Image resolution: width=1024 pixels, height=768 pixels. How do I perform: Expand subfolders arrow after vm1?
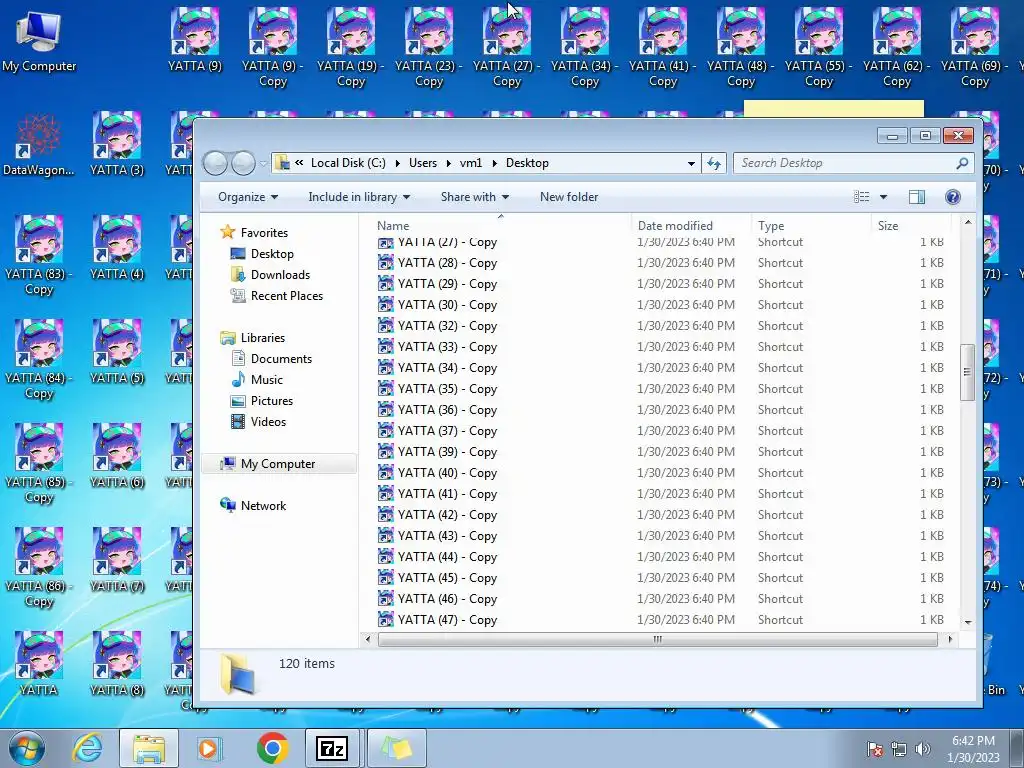(x=494, y=163)
